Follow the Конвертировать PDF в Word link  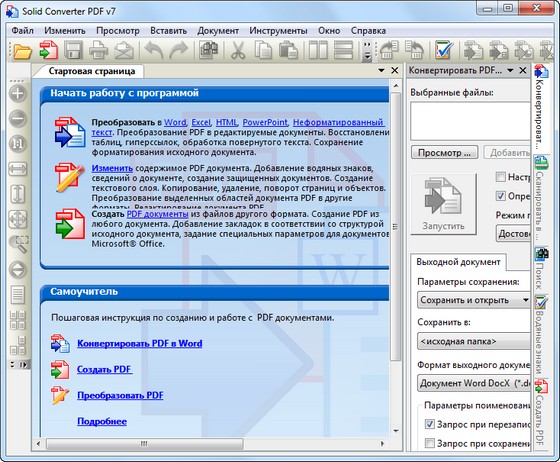[x=140, y=343]
